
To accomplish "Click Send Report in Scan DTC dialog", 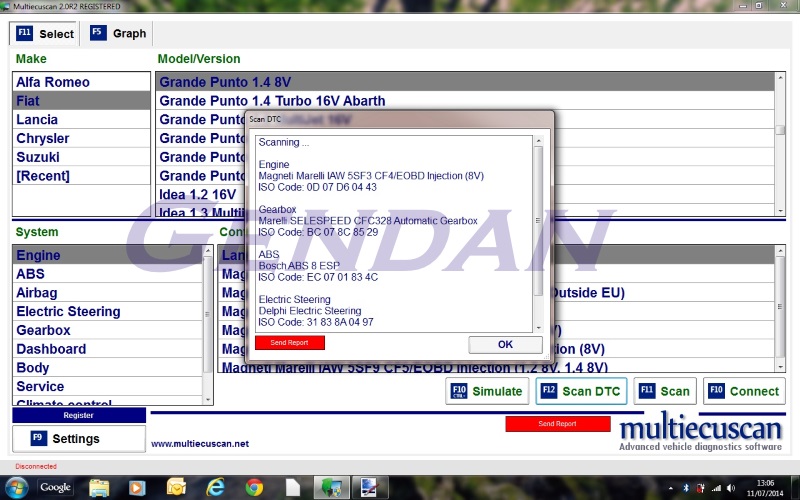I will tap(289, 343).
